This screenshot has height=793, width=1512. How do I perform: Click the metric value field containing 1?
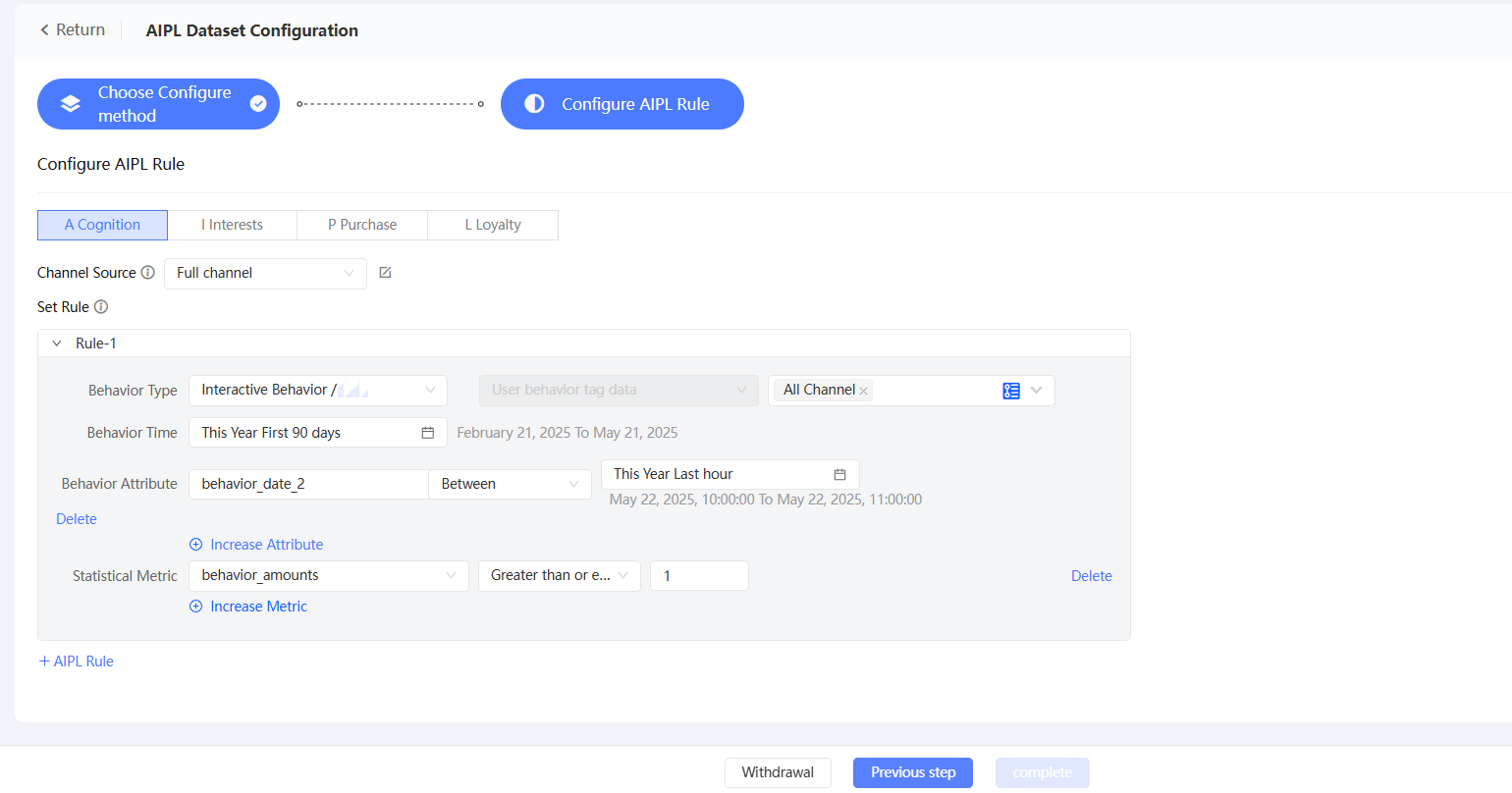coord(699,576)
